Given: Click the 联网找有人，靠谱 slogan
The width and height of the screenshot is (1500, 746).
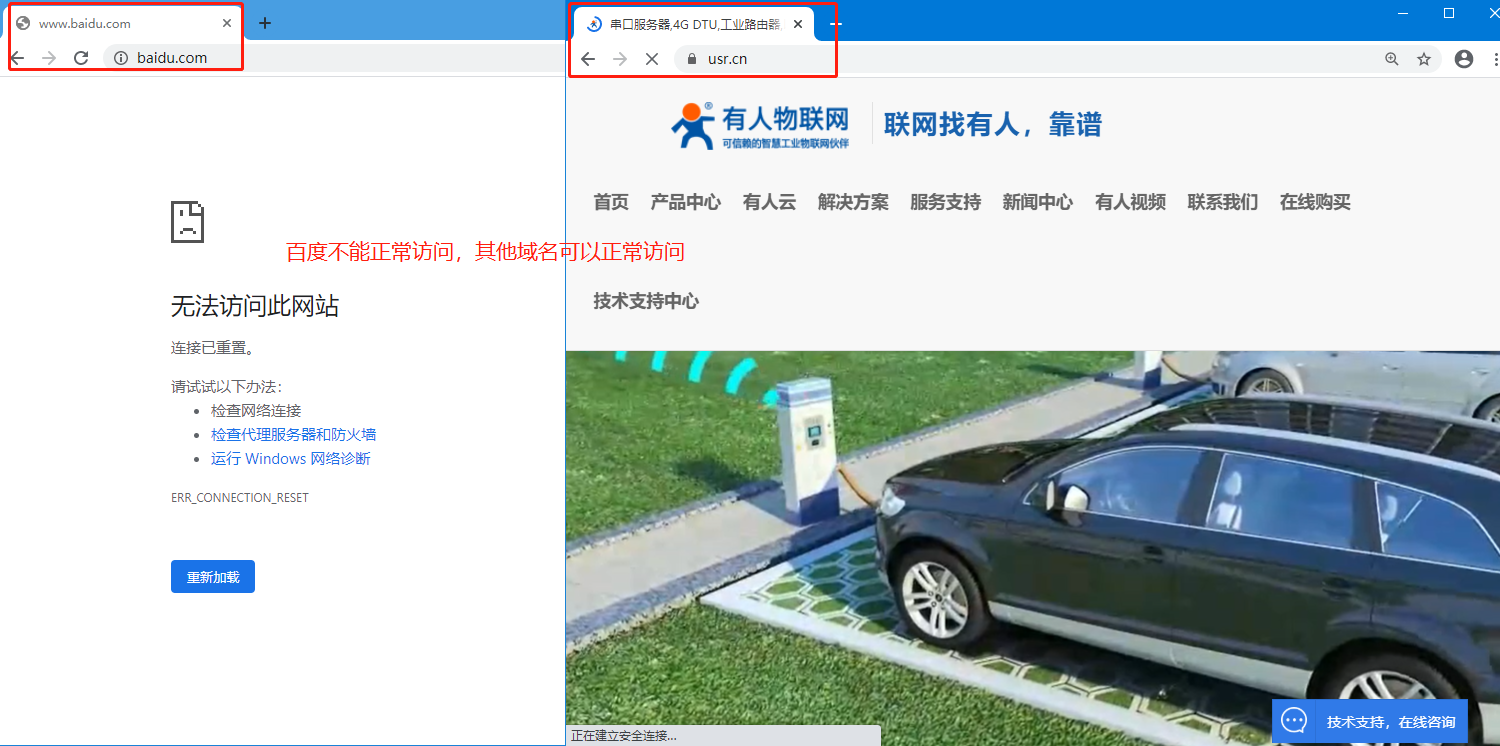Looking at the screenshot, I should (993, 125).
